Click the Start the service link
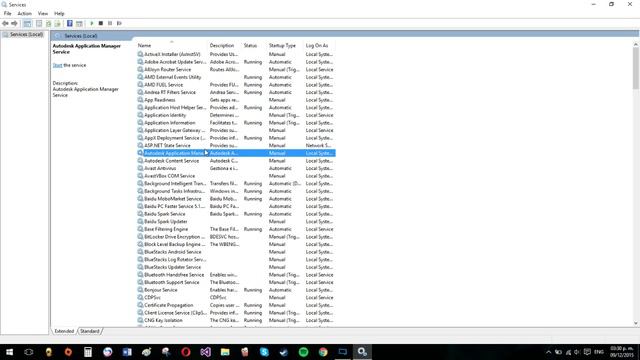 tap(58, 65)
